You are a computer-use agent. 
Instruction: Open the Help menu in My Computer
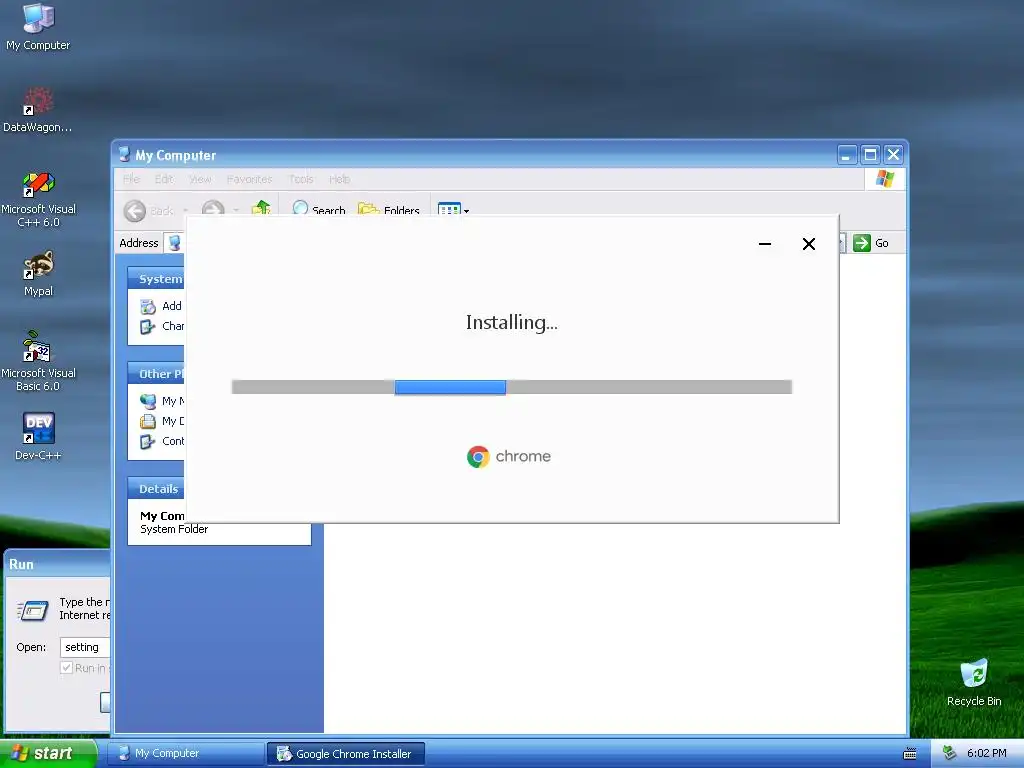click(340, 179)
